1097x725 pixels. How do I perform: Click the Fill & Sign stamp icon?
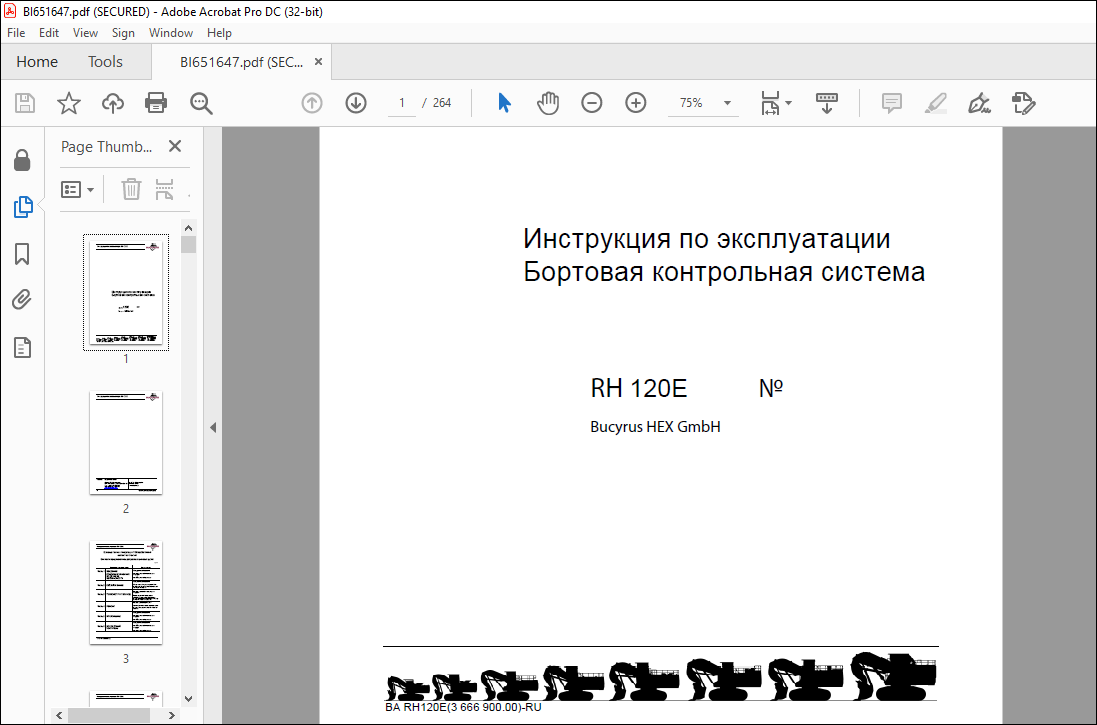pyautogui.click(x=1024, y=103)
